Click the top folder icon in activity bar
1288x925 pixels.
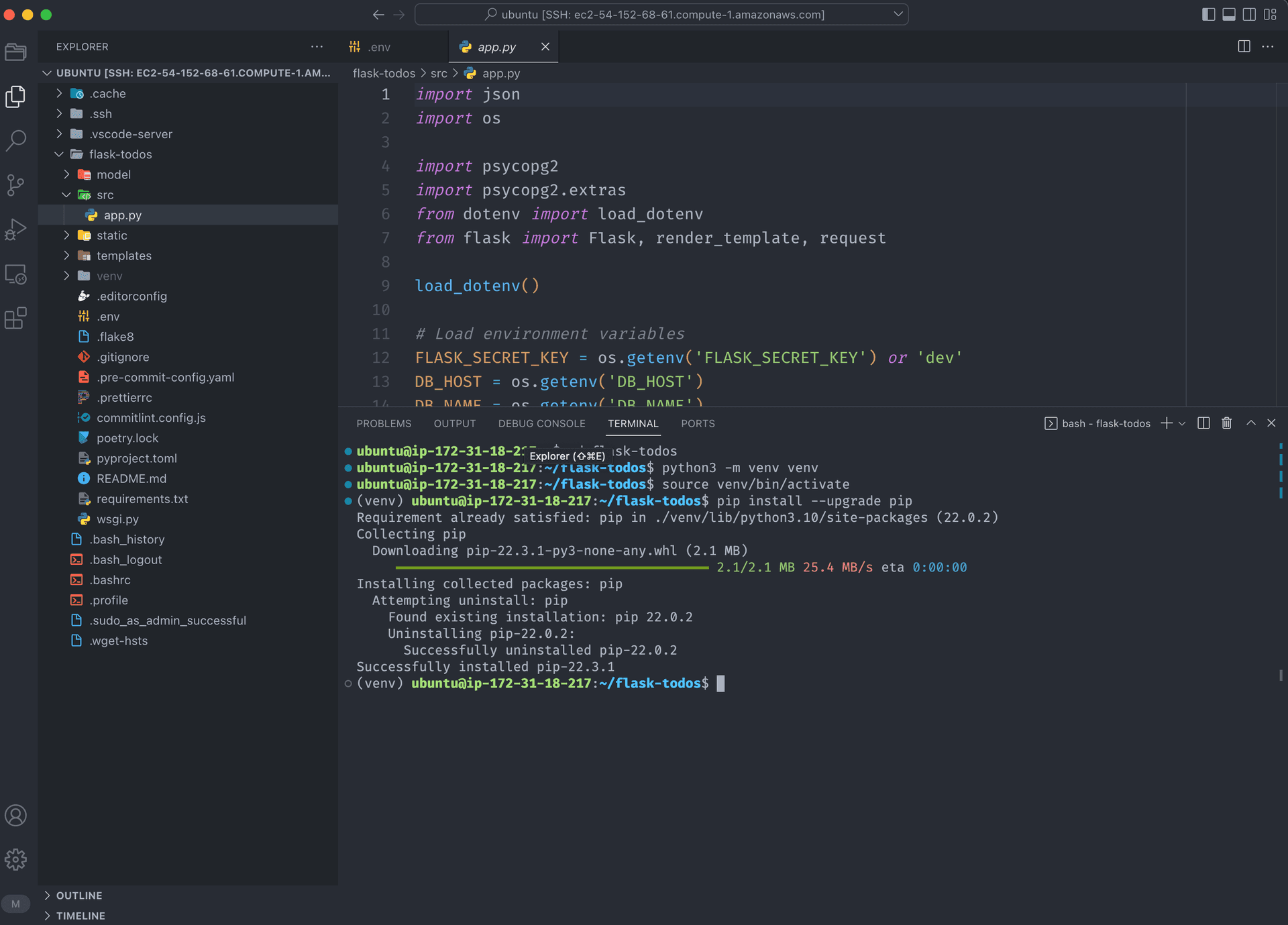click(x=15, y=52)
